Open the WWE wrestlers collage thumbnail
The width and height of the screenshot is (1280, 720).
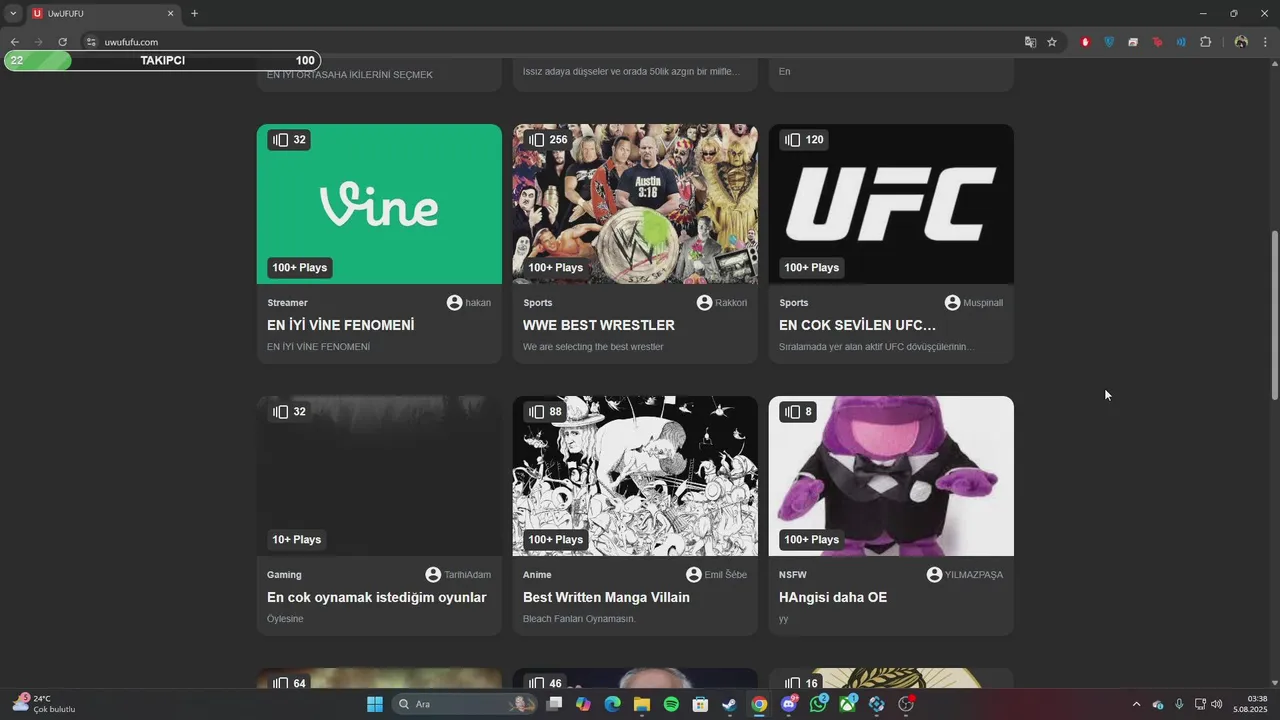(x=635, y=204)
